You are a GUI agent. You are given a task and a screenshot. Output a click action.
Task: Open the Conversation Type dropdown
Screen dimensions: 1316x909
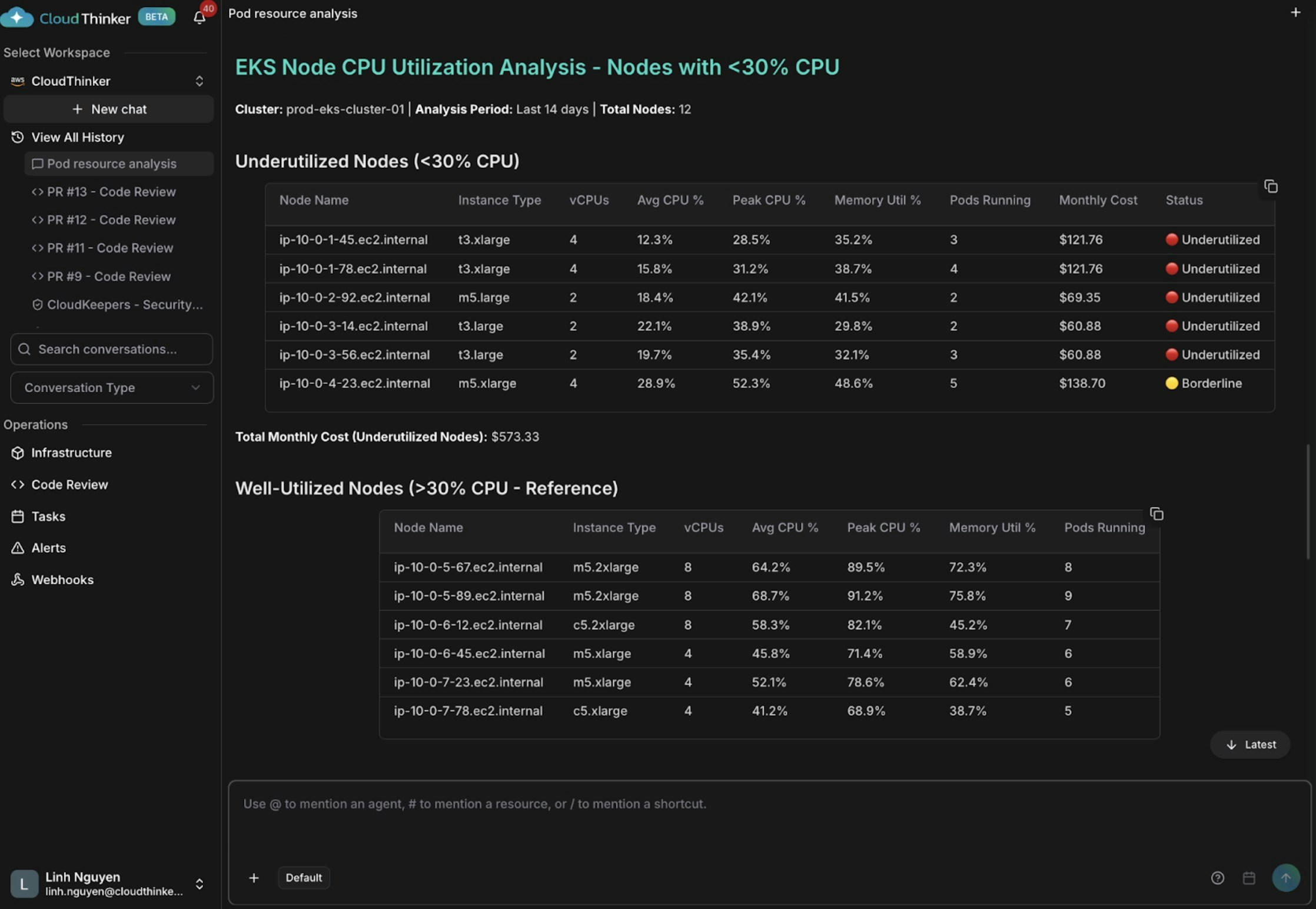tap(111, 387)
